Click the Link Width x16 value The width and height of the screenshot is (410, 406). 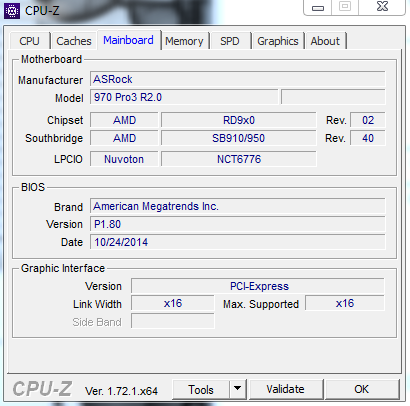[x=173, y=303]
